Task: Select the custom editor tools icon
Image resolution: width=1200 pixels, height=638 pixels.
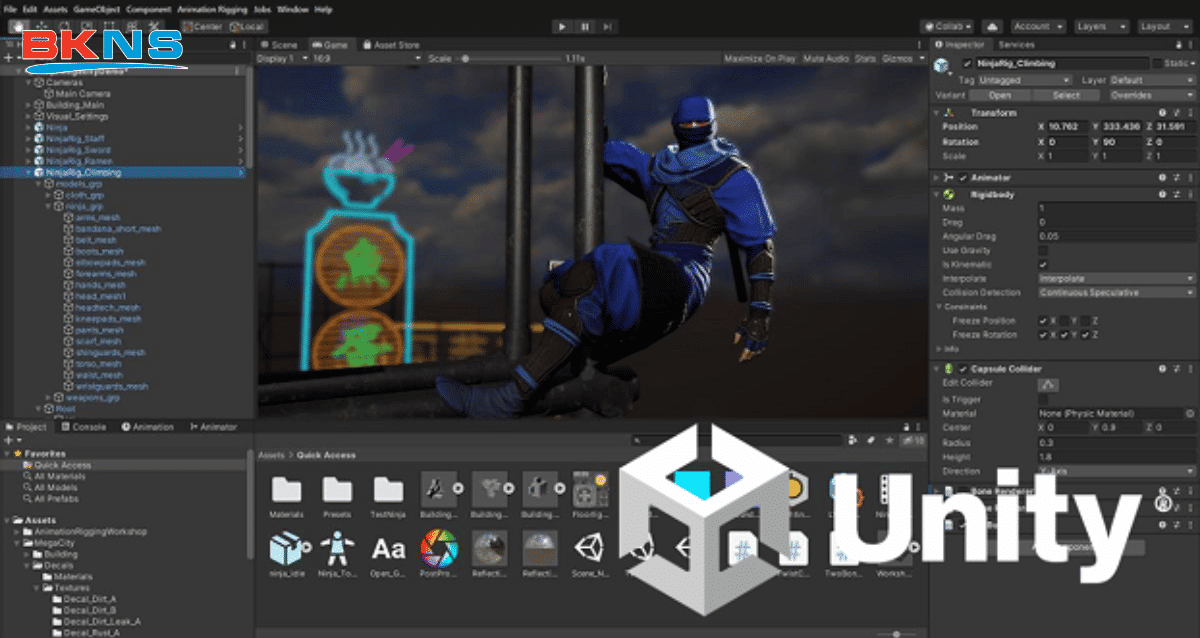Action: click(153, 26)
